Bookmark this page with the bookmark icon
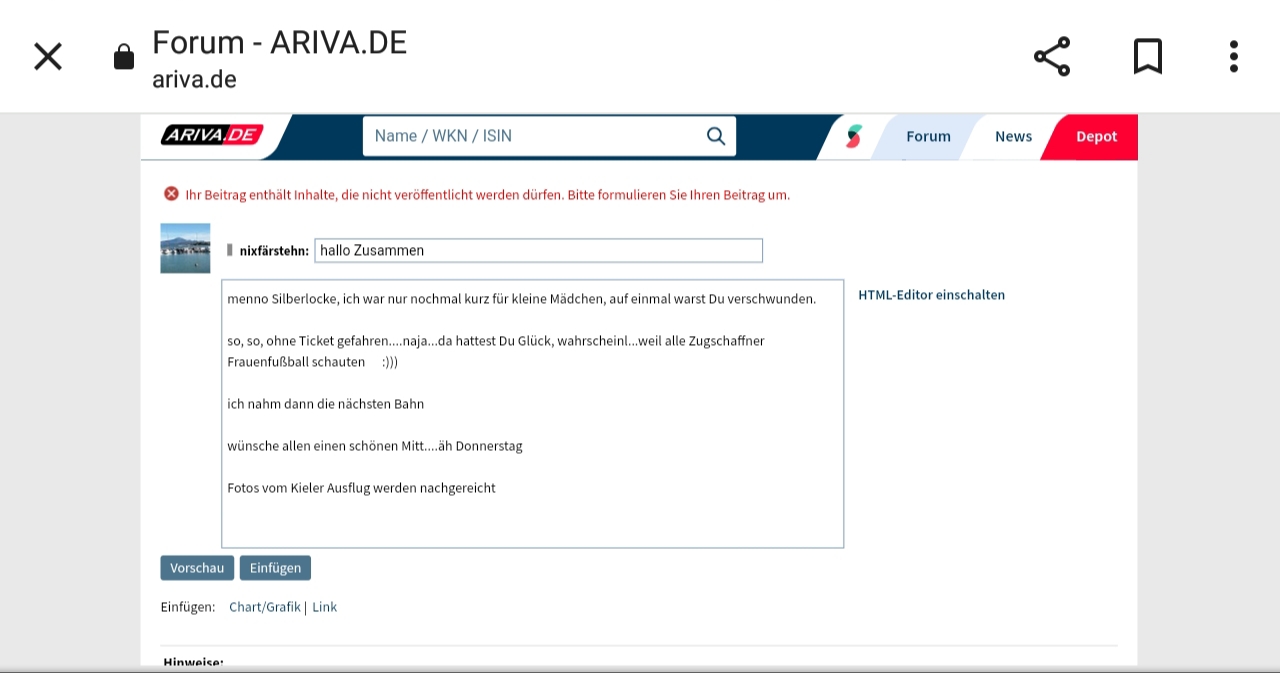The image size is (1280, 673). coord(1148,56)
